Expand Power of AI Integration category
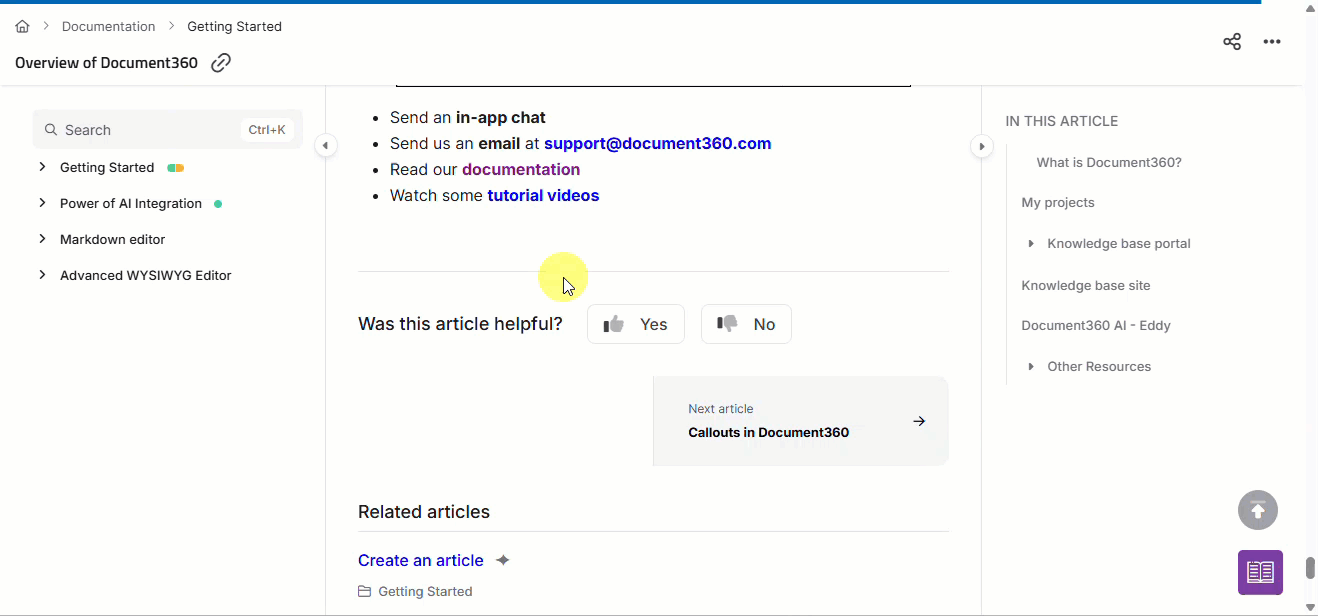This screenshot has height=616, width=1318. tap(42, 203)
